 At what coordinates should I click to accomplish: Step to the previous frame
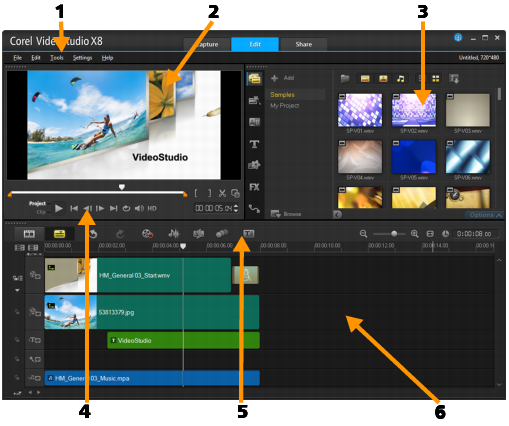tap(88, 209)
